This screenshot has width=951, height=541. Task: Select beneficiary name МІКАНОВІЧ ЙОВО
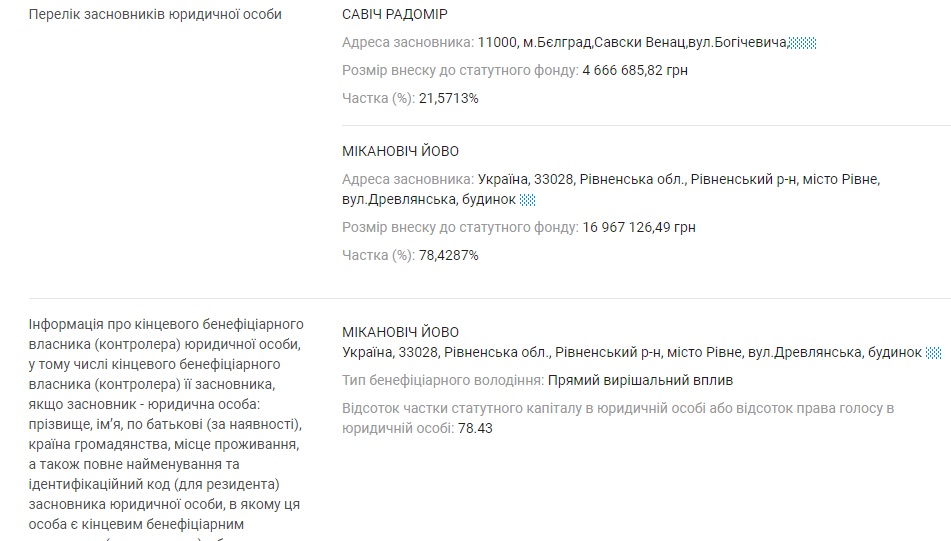400,332
